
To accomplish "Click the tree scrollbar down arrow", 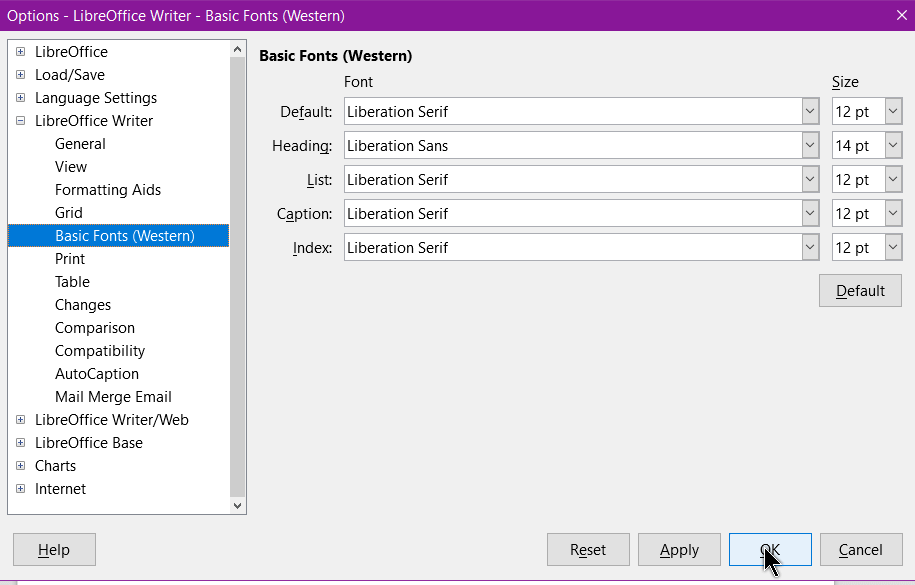I will pyautogui.click(x=238, y=506).
